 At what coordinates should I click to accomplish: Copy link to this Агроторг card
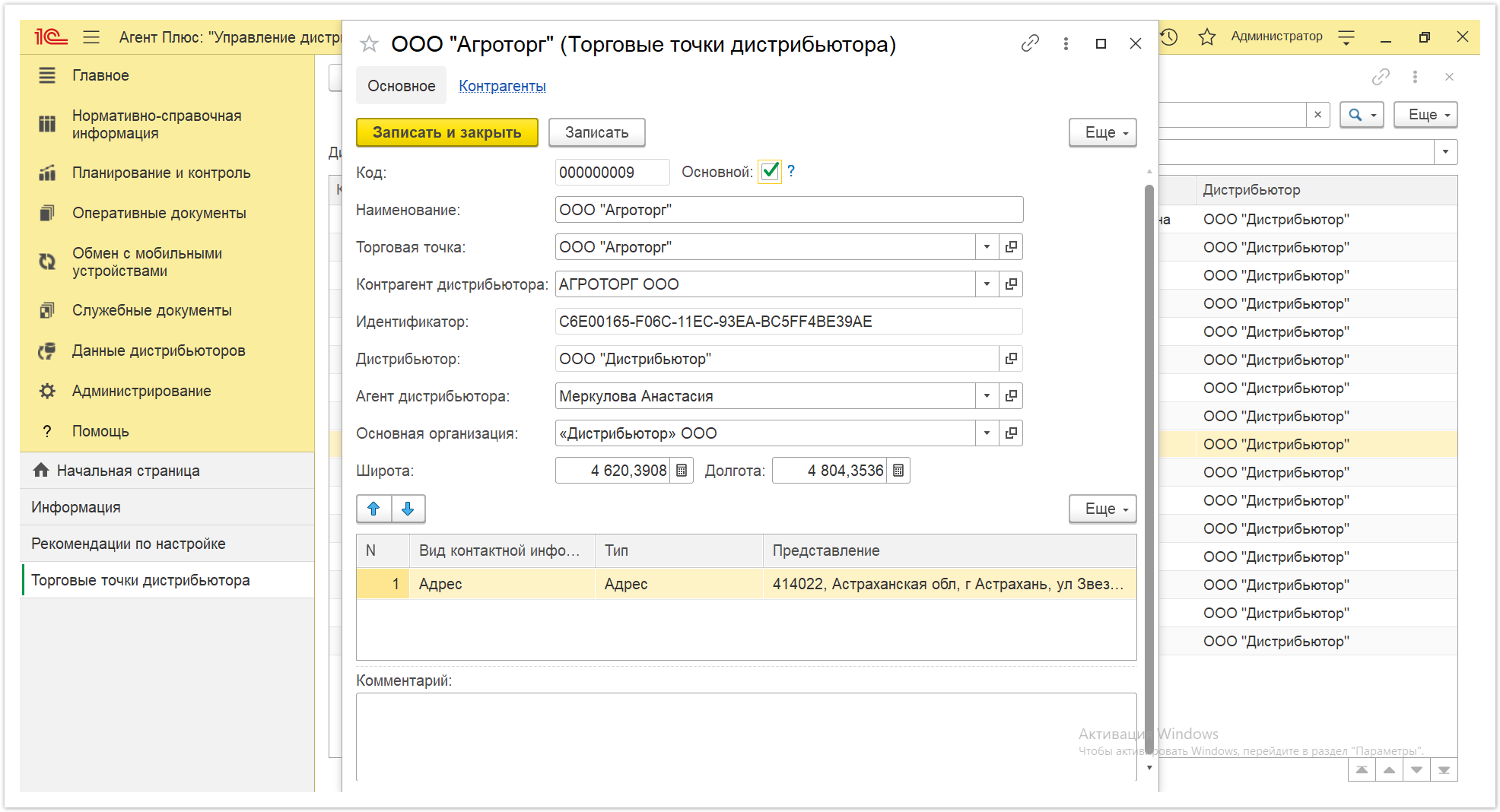click(1030, 43)
